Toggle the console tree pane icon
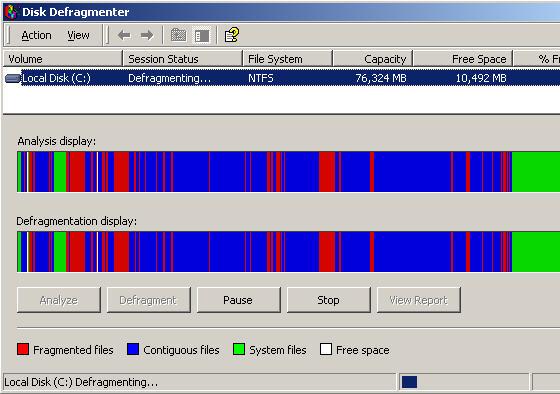The image size is (560, 394). coord(202,35)
